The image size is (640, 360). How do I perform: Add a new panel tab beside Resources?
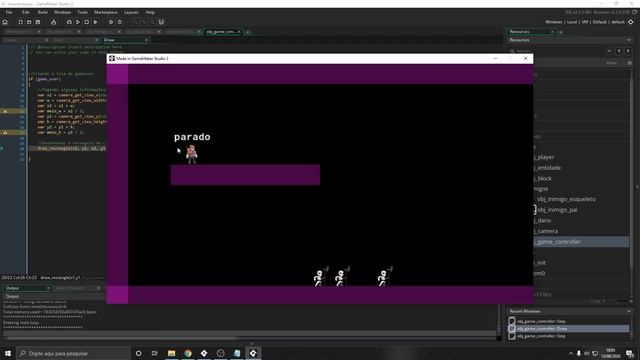tap(561, 32)
